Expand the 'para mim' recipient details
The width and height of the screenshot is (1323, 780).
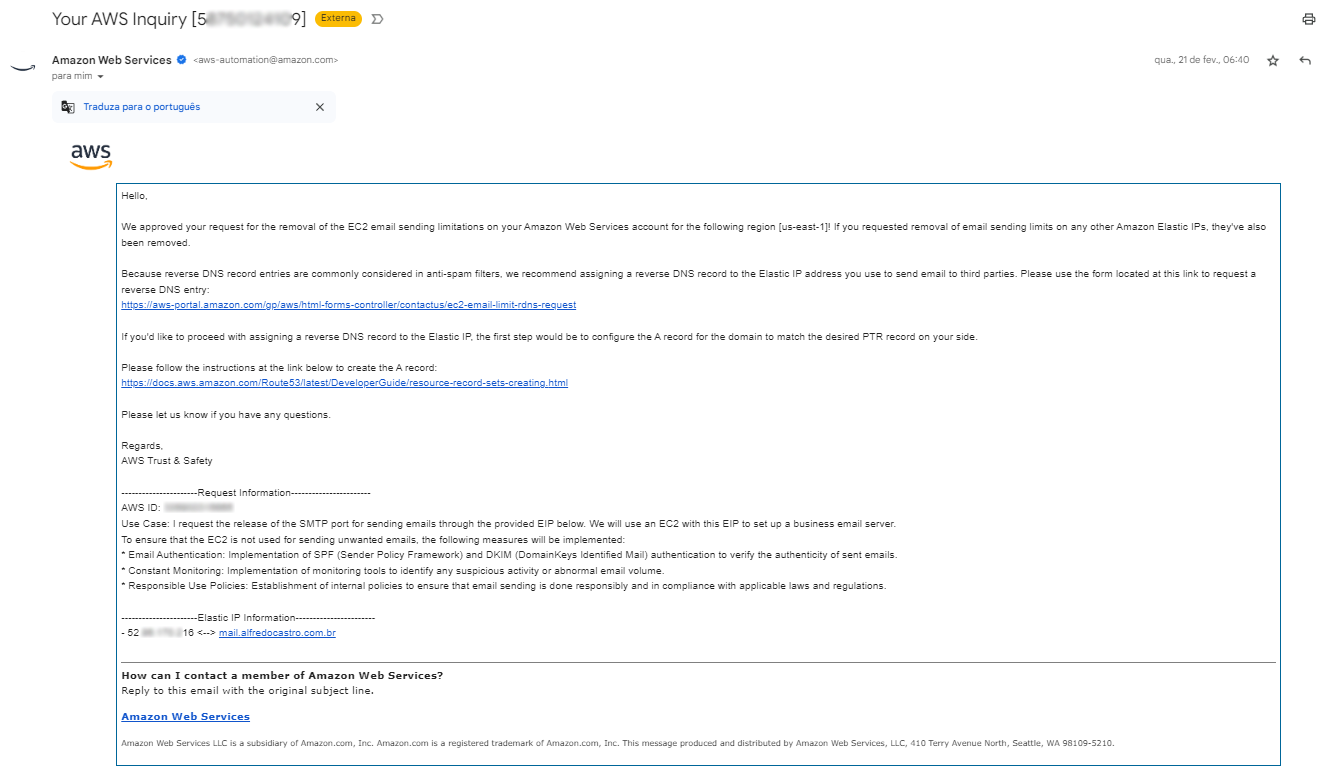pyautogui.click(x=101, y=77)
